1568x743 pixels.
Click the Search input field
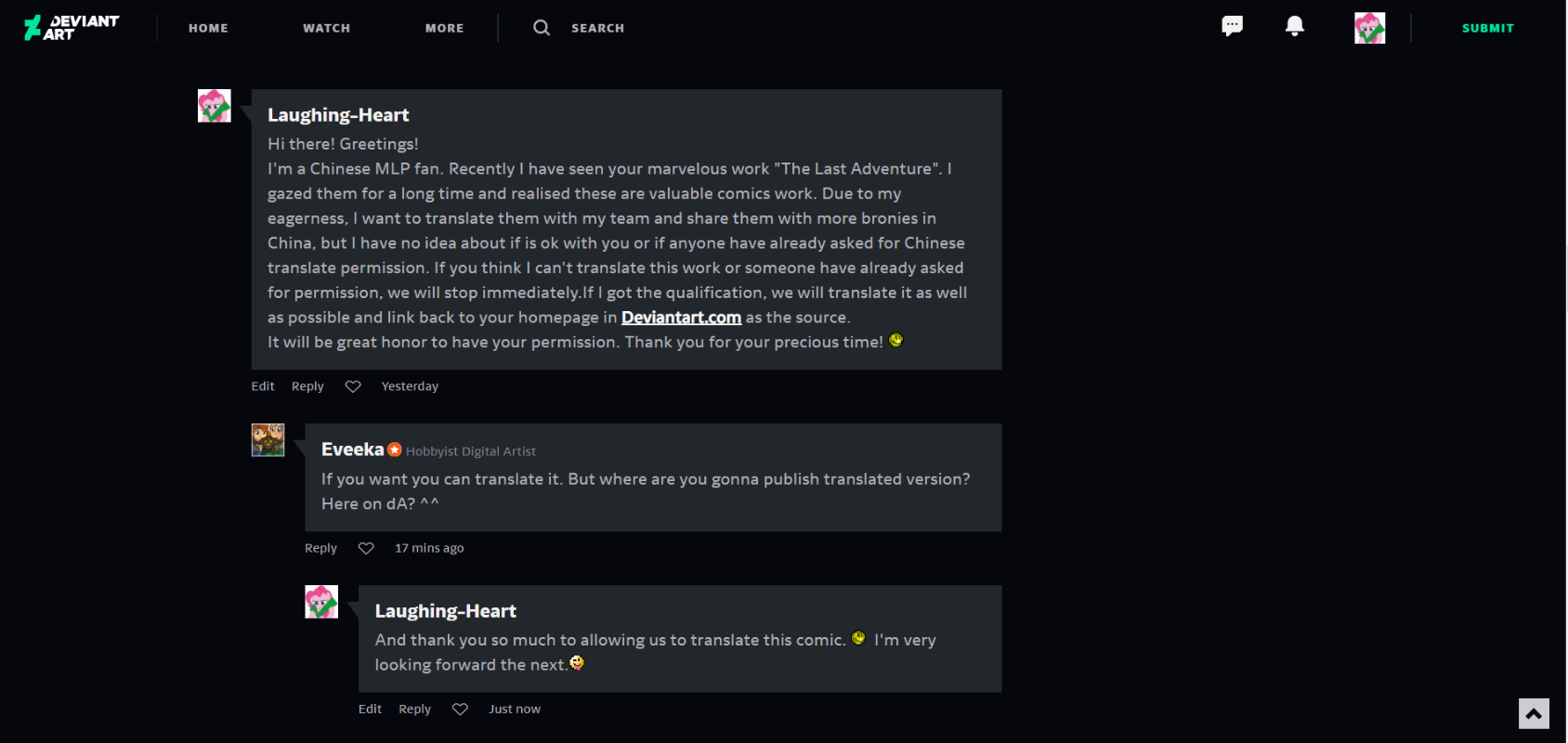[x=597, y=28]
